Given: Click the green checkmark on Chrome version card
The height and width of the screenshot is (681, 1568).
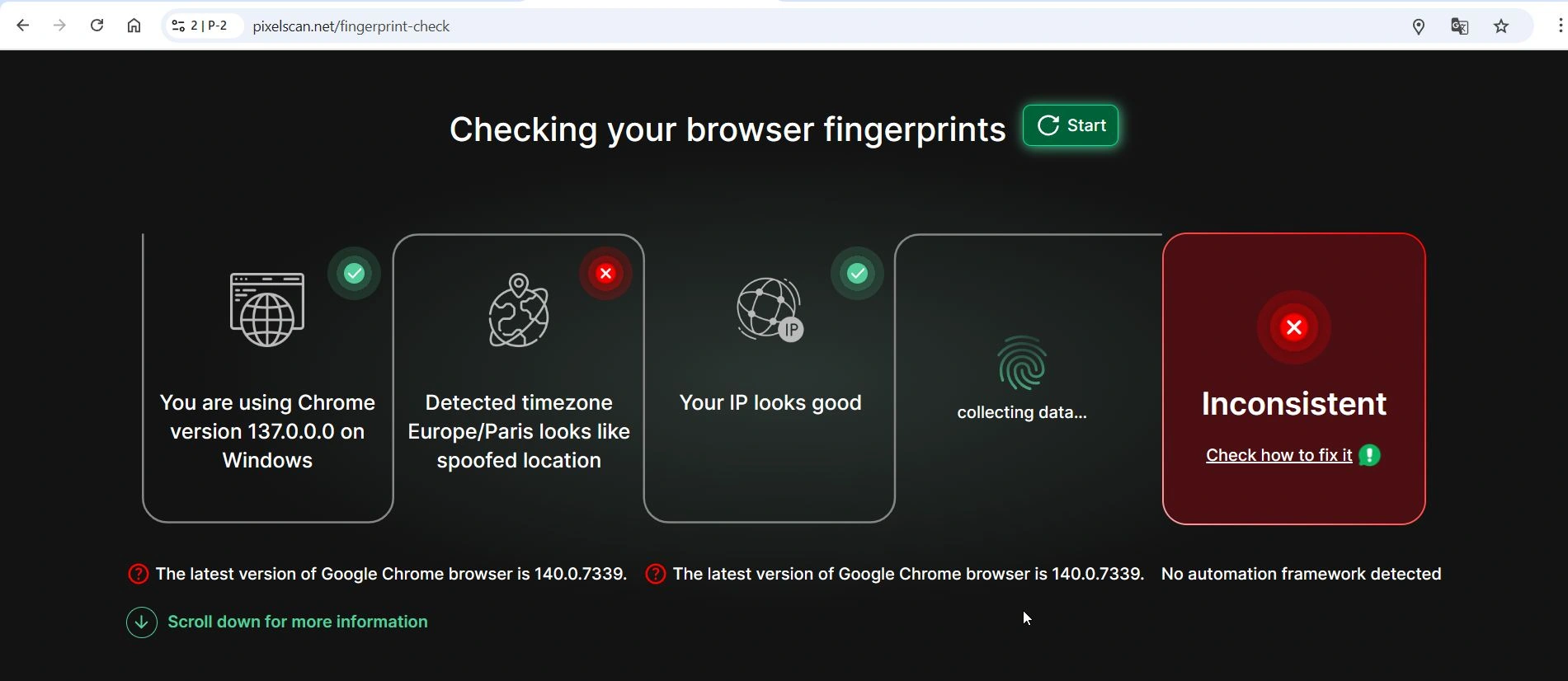Looking at the screenshot, I should 355,274.
